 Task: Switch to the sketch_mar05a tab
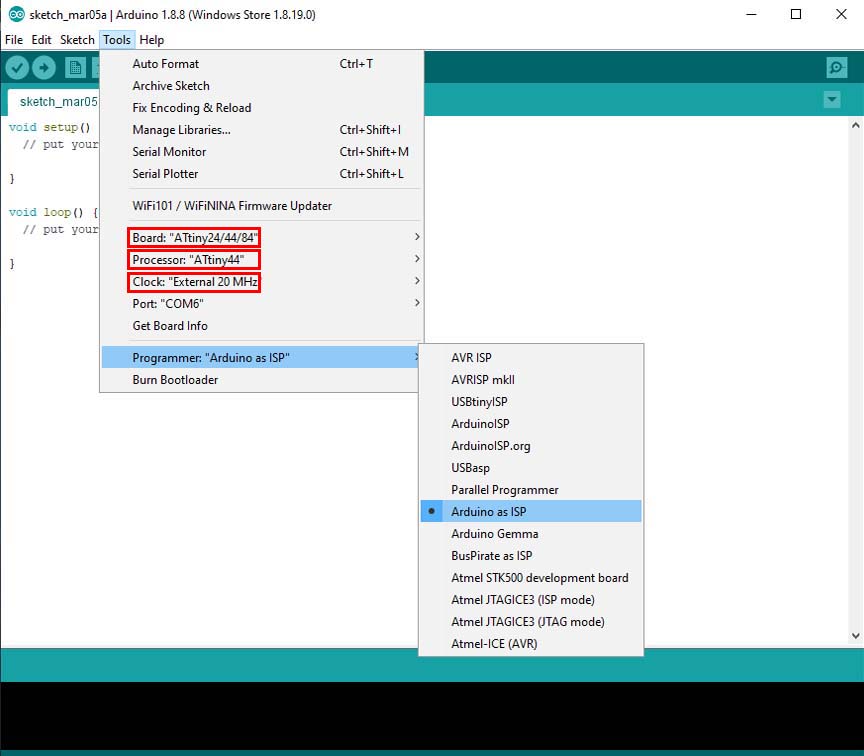pos(54,102)
